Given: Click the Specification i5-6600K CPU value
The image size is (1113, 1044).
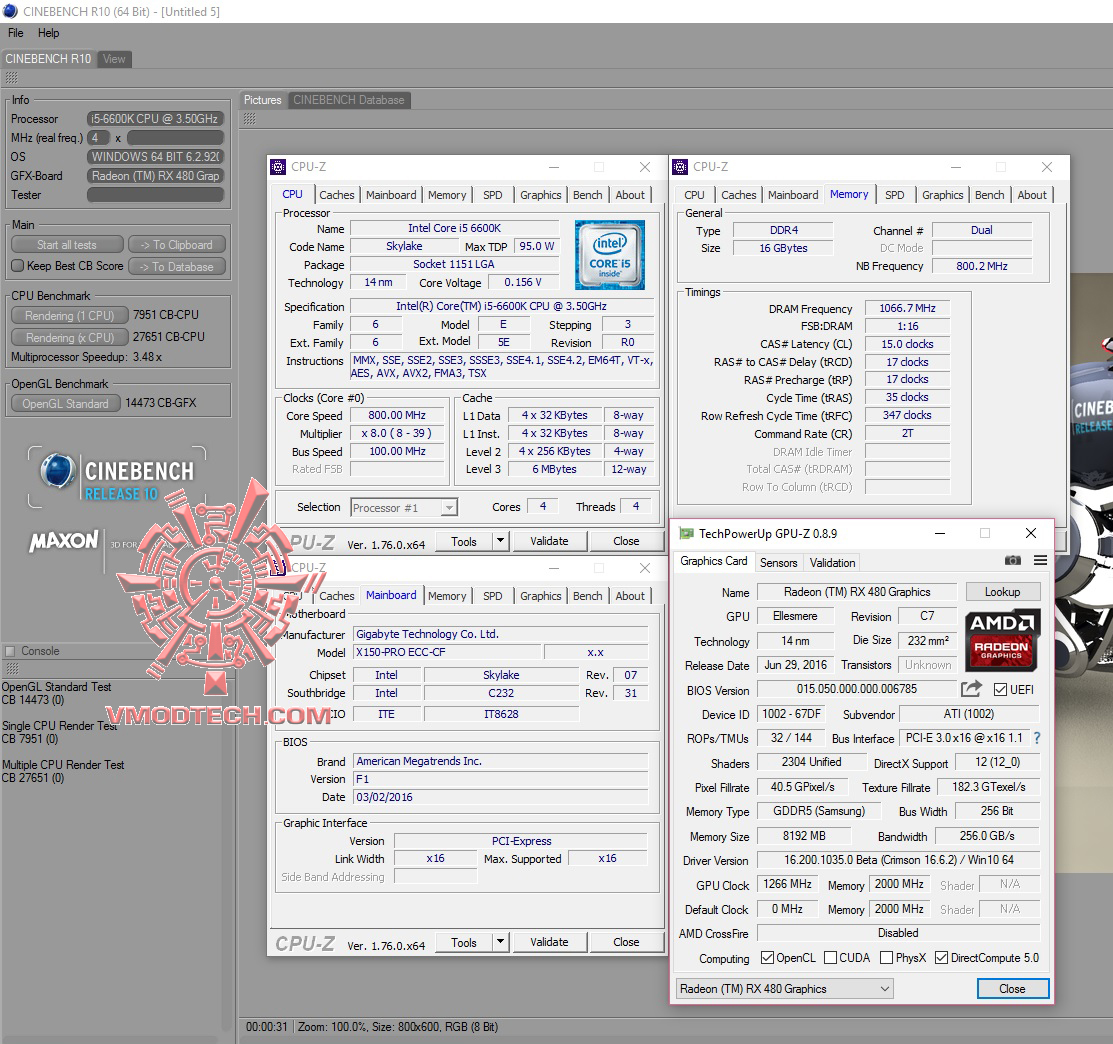Looking at the screenshot, I should [x=501, y=306].
